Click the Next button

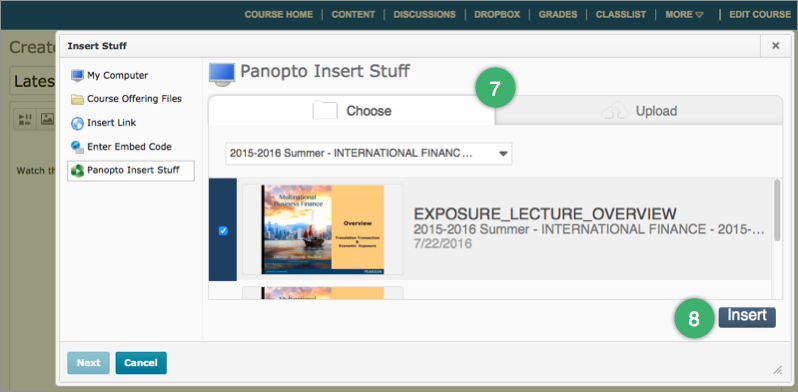click(x=89, y=363)
